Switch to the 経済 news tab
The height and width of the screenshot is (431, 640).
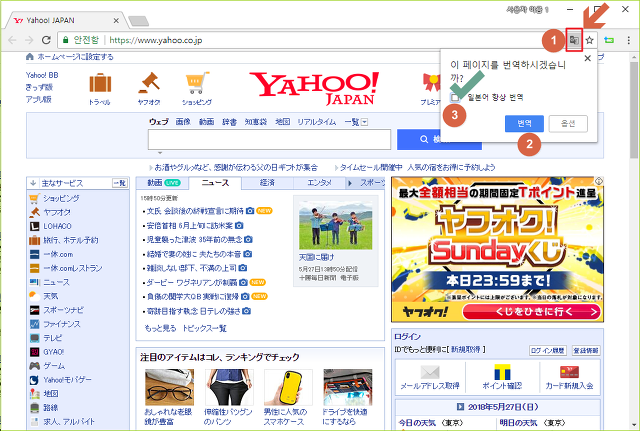267,183
